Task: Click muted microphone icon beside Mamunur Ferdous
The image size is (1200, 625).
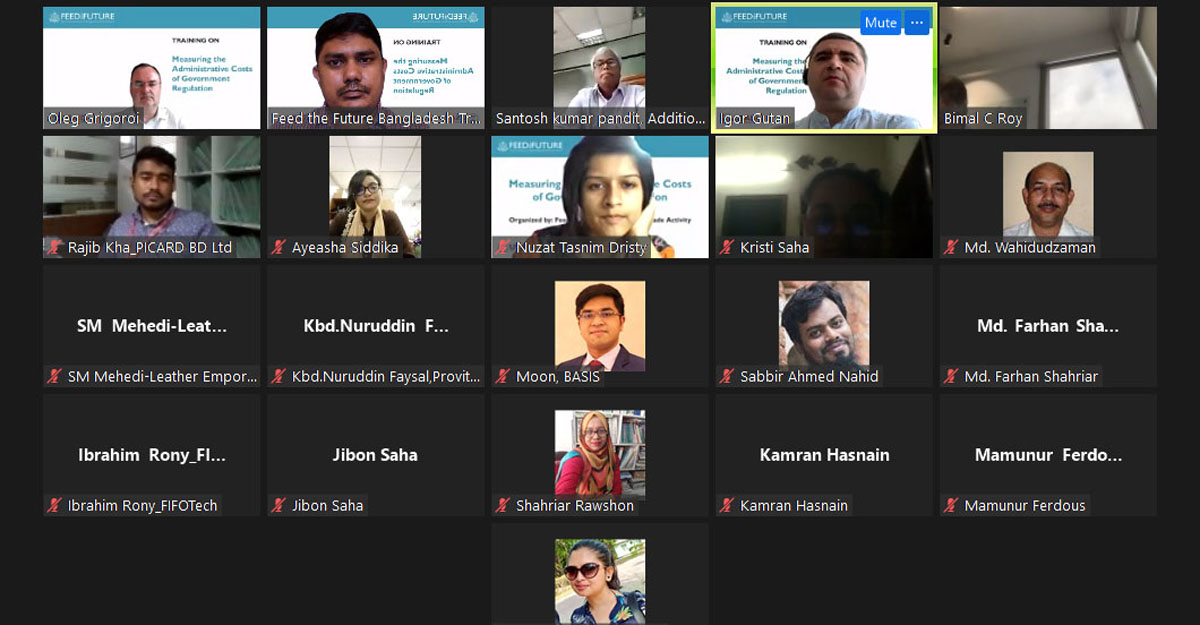Action: 950,506
